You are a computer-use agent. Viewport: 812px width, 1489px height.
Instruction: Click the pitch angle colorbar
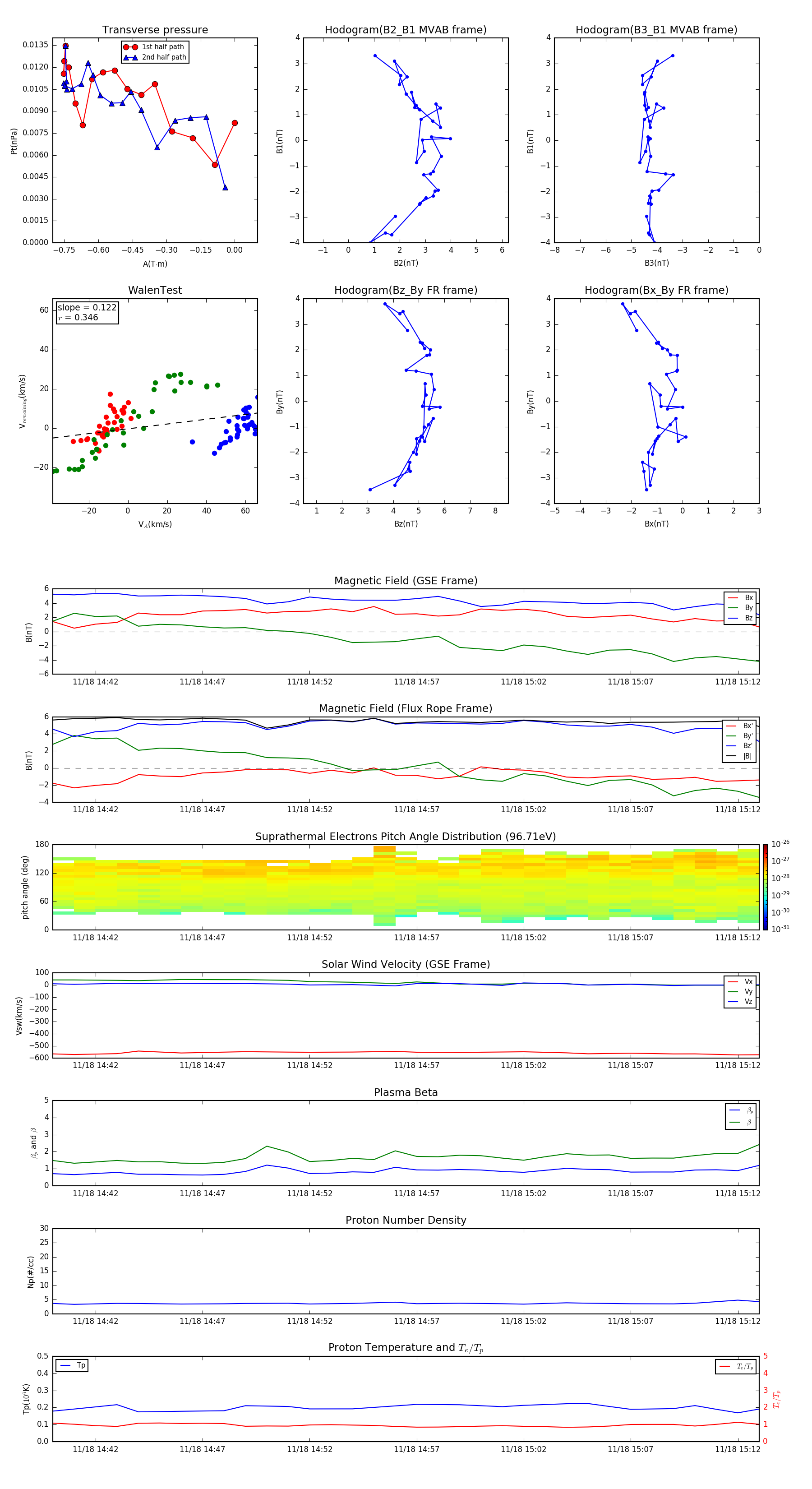pos(765,887)
